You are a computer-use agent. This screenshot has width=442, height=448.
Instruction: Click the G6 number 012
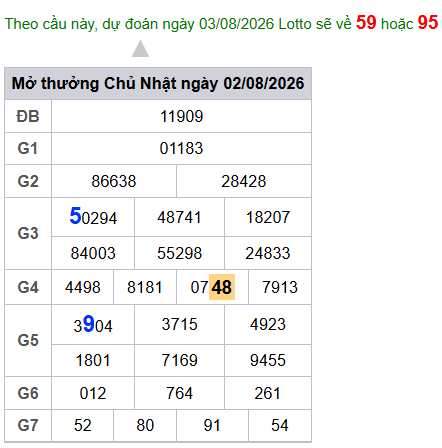[x=93, y=393]
